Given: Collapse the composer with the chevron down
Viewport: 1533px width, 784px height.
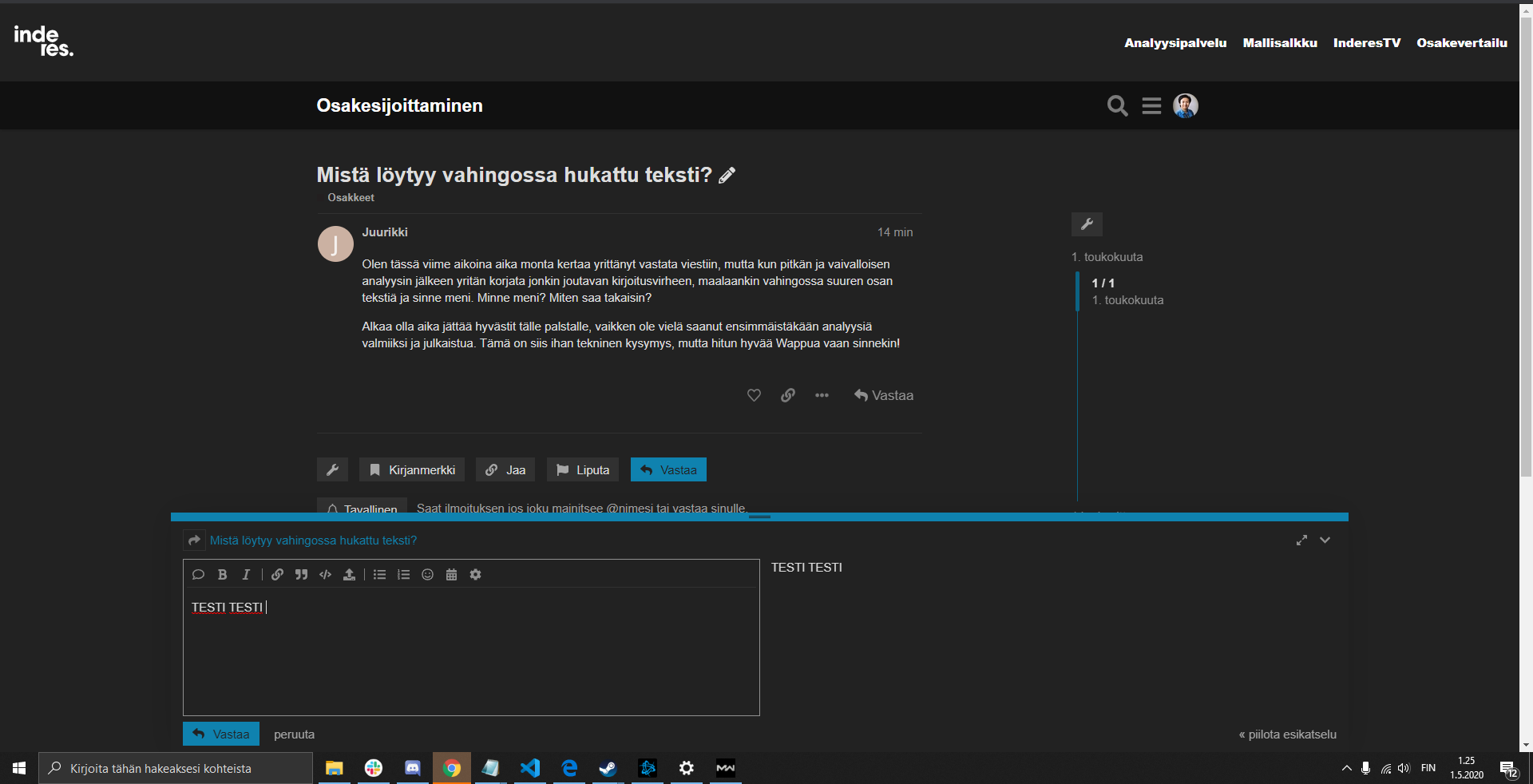Looking at the screenshot, I should 1325,540.
